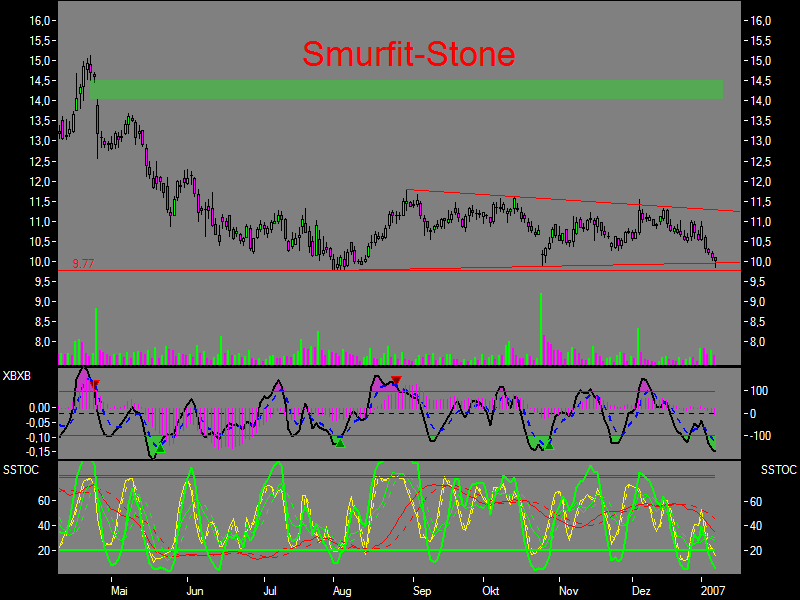The width and height of the screenshot is (800, 600).
Task: Click the red 9,77 support level label
Action: click(x=83, y=264)
